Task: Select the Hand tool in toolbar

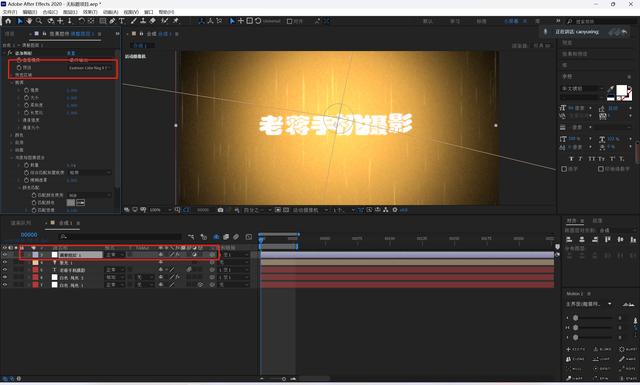Action: (x=29, y=21)
